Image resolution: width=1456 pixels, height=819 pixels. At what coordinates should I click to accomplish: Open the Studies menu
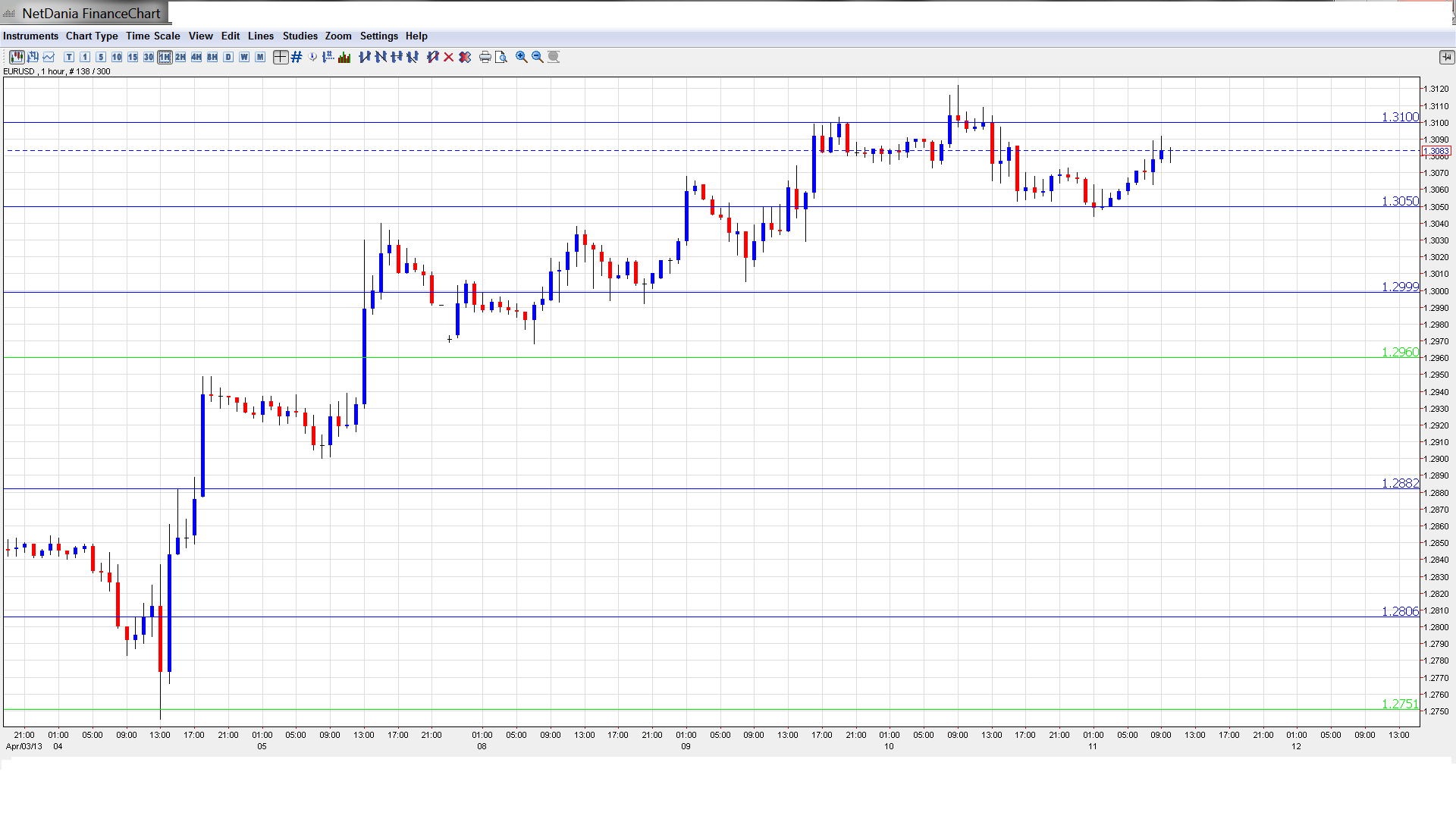(x=300, y=36)
